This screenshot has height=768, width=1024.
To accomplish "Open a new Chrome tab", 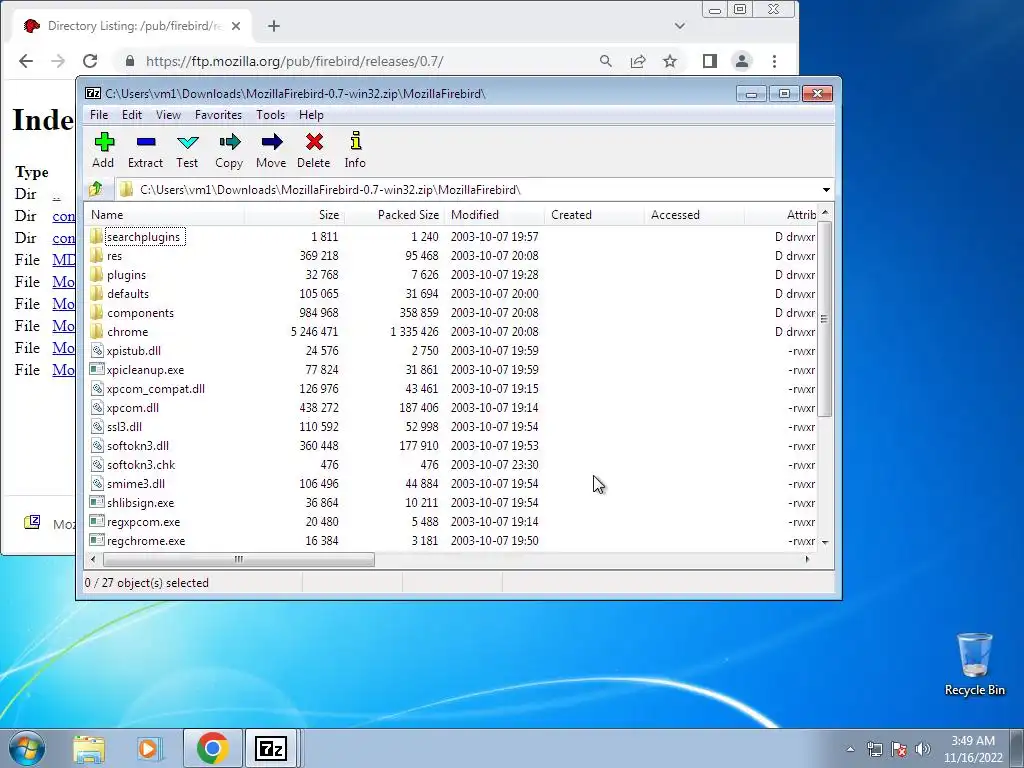I will point(274,26).
